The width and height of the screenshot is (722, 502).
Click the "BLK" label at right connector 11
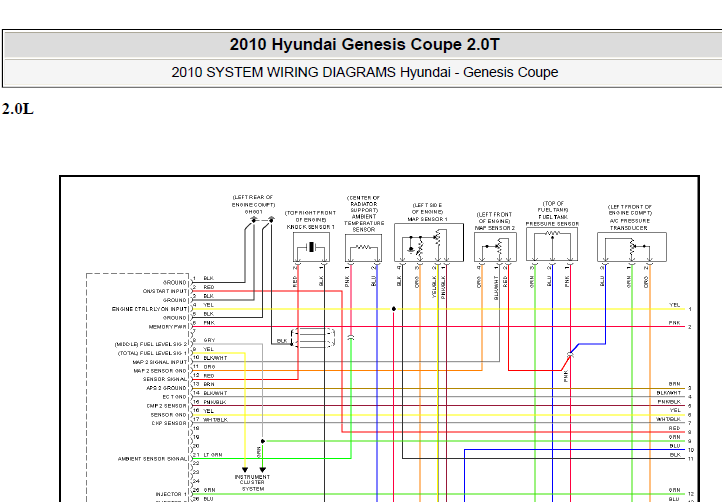click(x=675, y=455)
